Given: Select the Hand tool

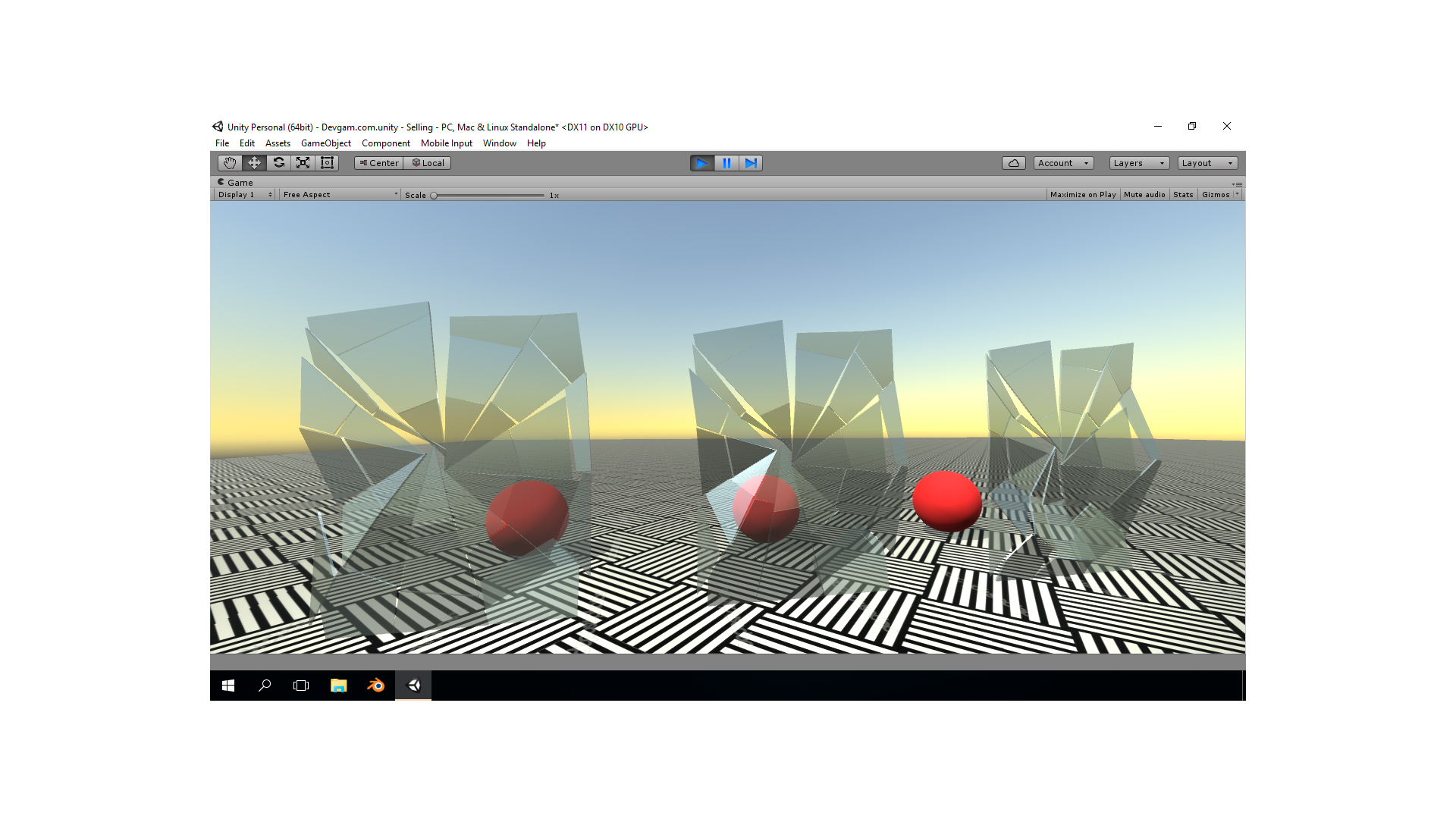Looking at the screenshot, I should click(230, 163).
